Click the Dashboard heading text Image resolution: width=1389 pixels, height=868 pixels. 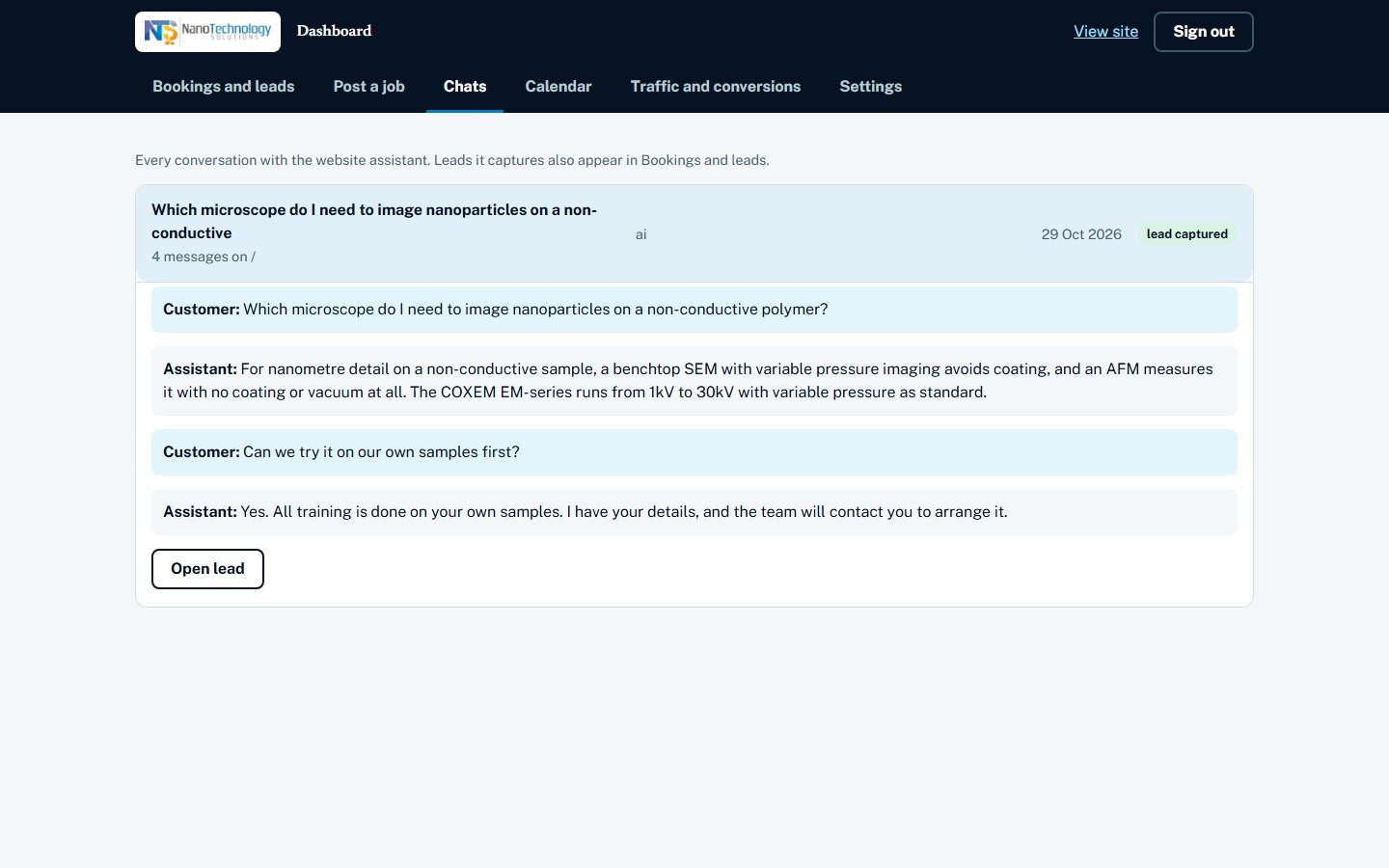point(334,31)
